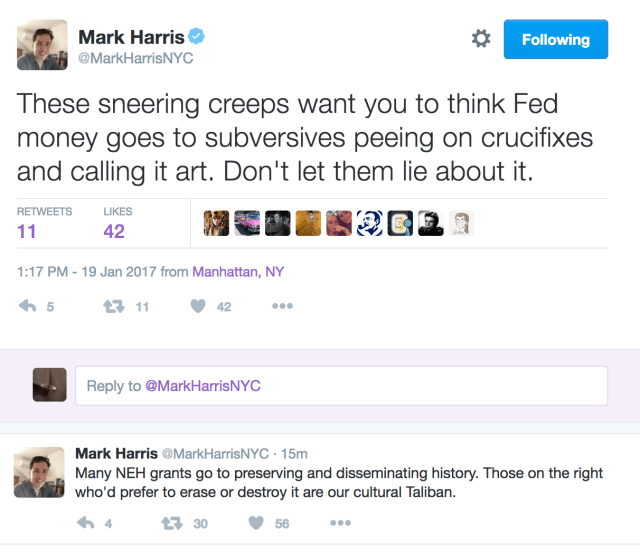
Task: Like the main tweet with heart
Action: pyautogui.click(x=197, y=306)
